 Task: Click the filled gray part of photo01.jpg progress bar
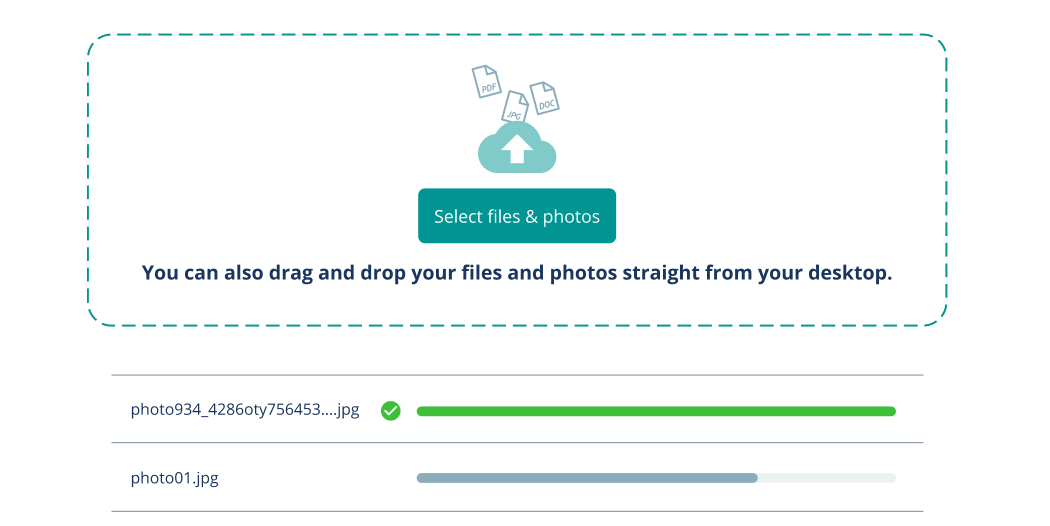point(587,478)
